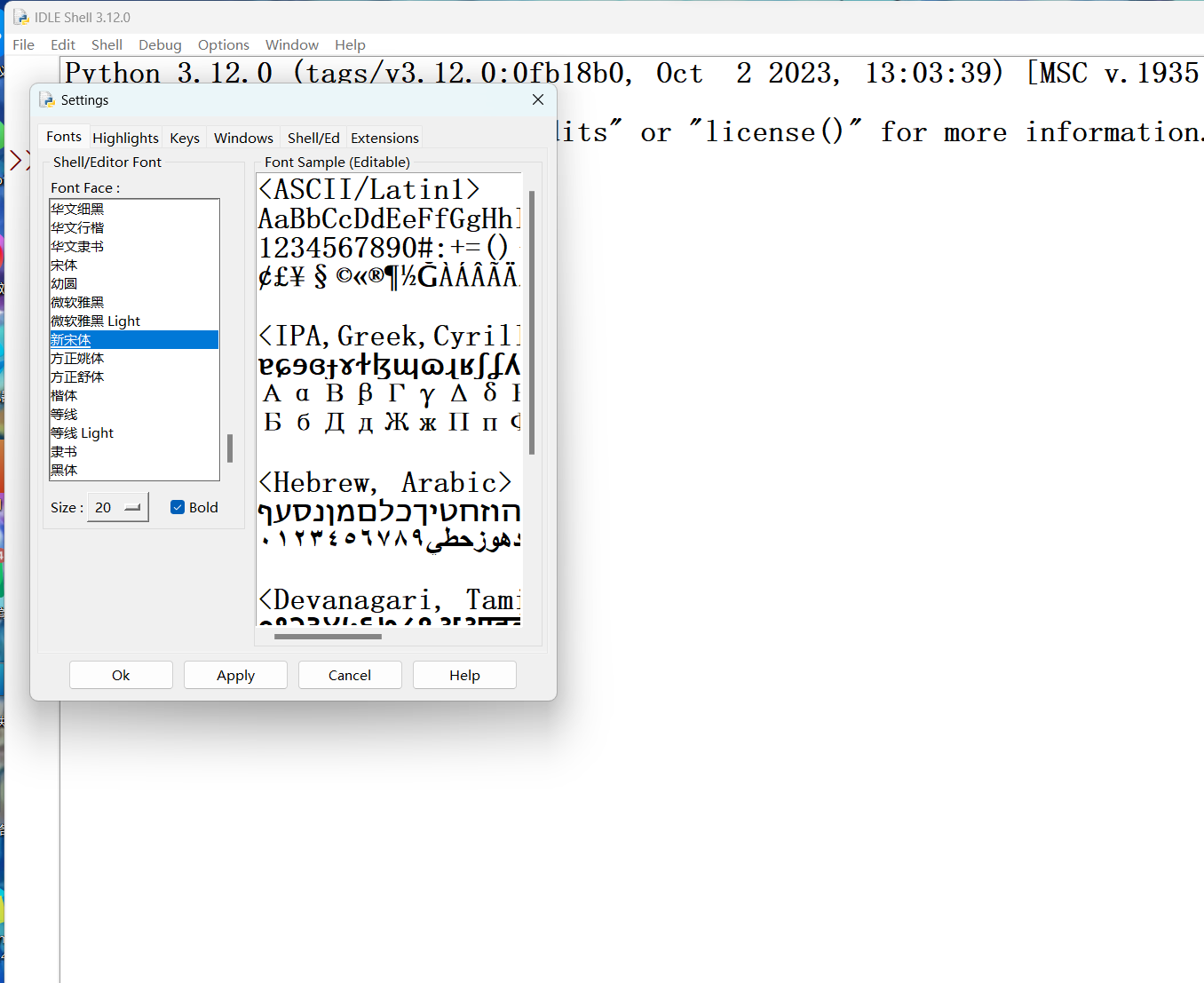Select the 黑体 font
Screen dimensions: 1204x983
134,470
